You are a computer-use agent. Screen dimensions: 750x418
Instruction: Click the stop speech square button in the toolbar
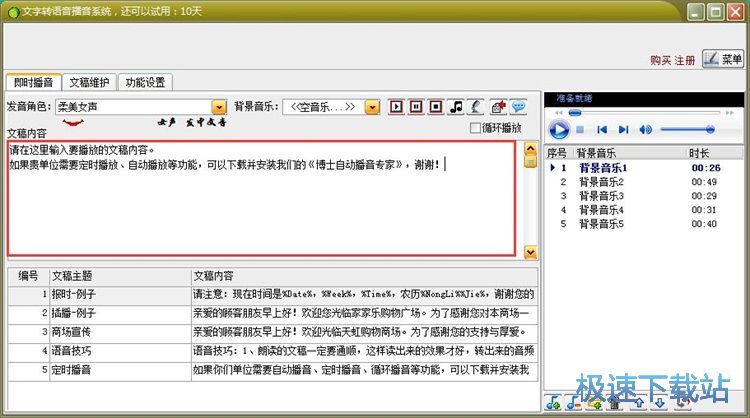pos(436,107)
